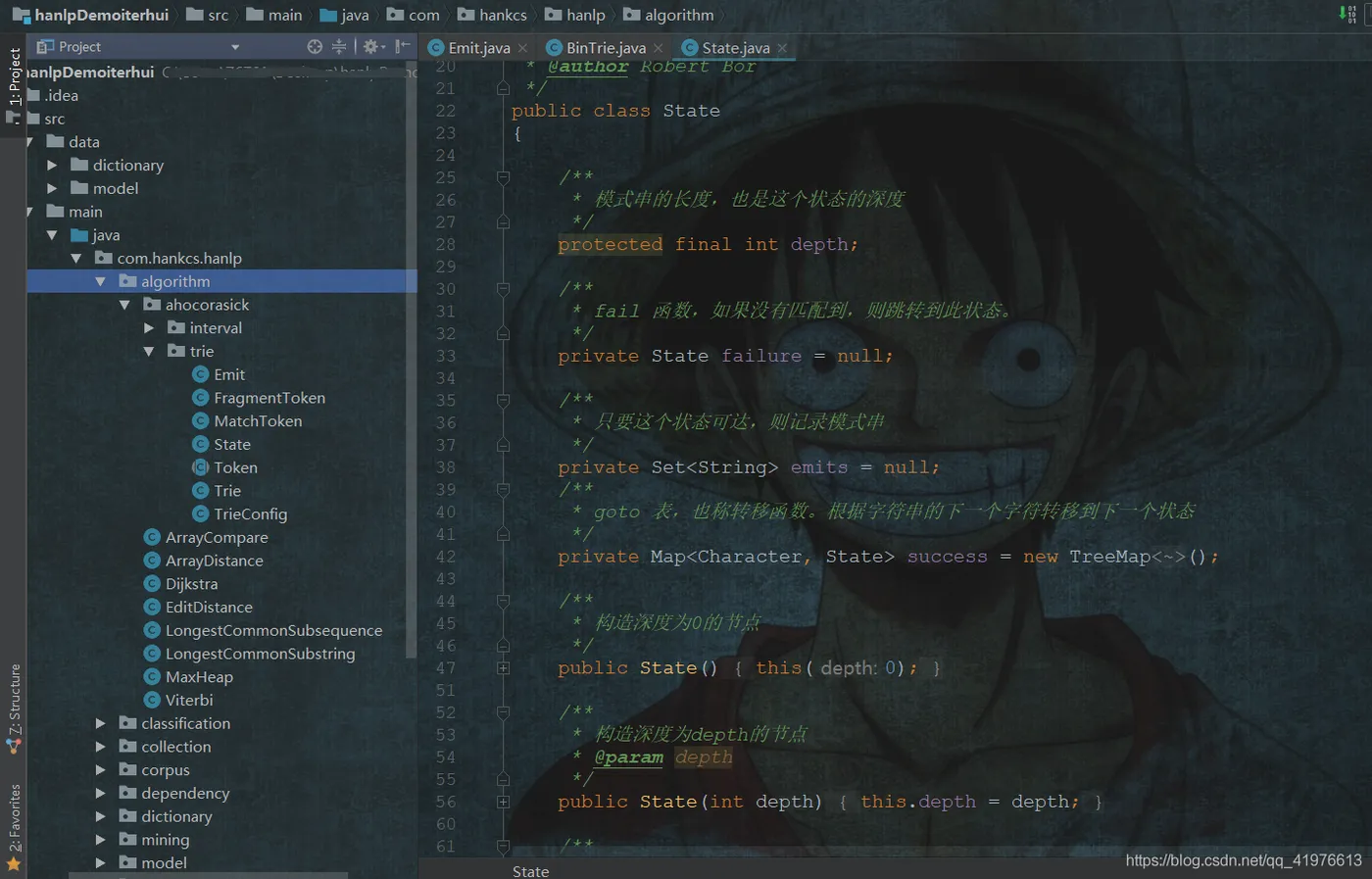
Task: Click the hankcs breadcrumb in navigation bar
Action: click(493, 15)
